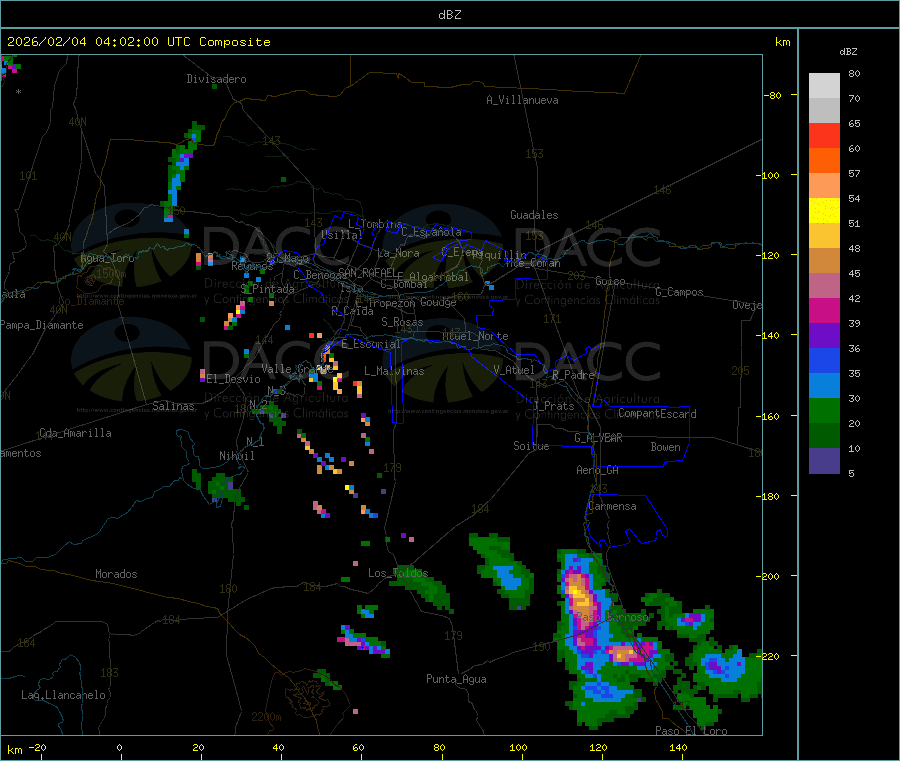Click the A_Villanueva location label
Screen dimensions: 900x761
click(x=522, y=100)
